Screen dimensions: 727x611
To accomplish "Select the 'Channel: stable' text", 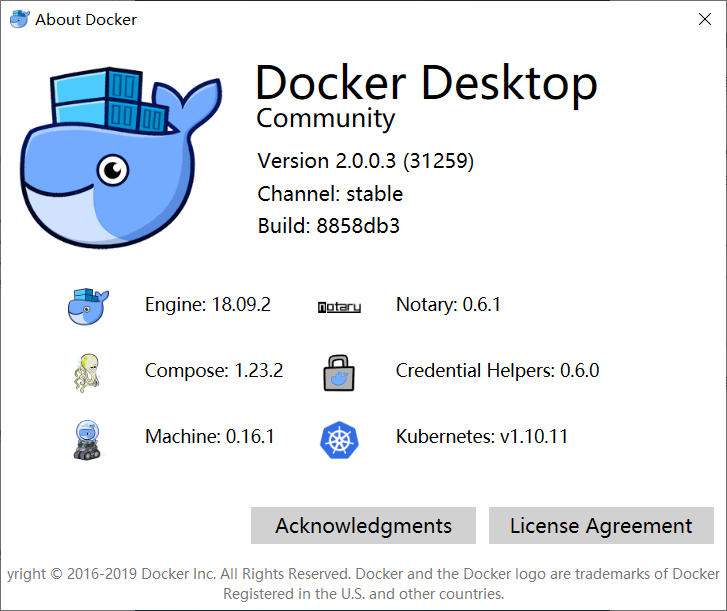I will coord(330,194).
